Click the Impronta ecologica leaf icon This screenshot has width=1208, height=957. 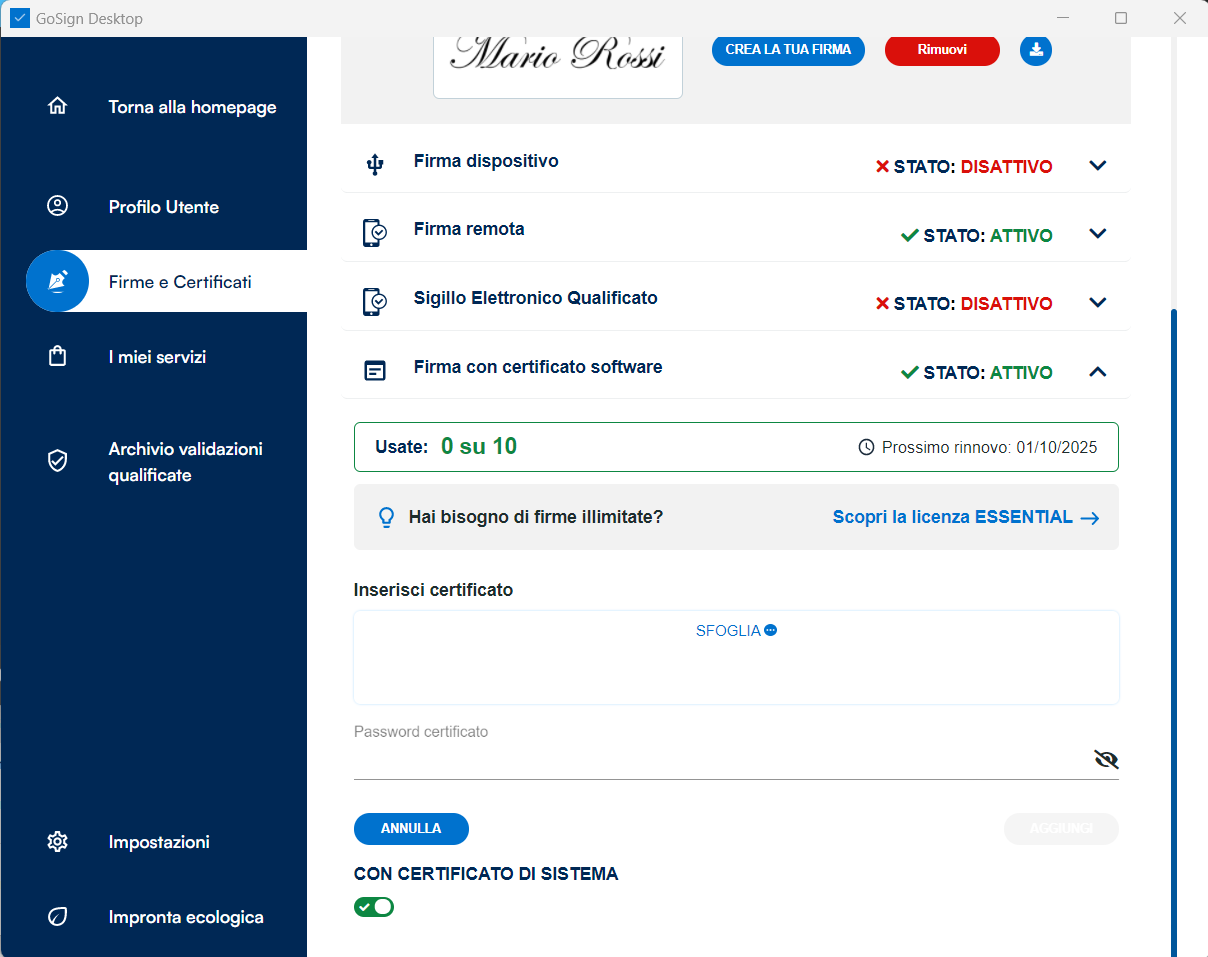tap(58, 916)
